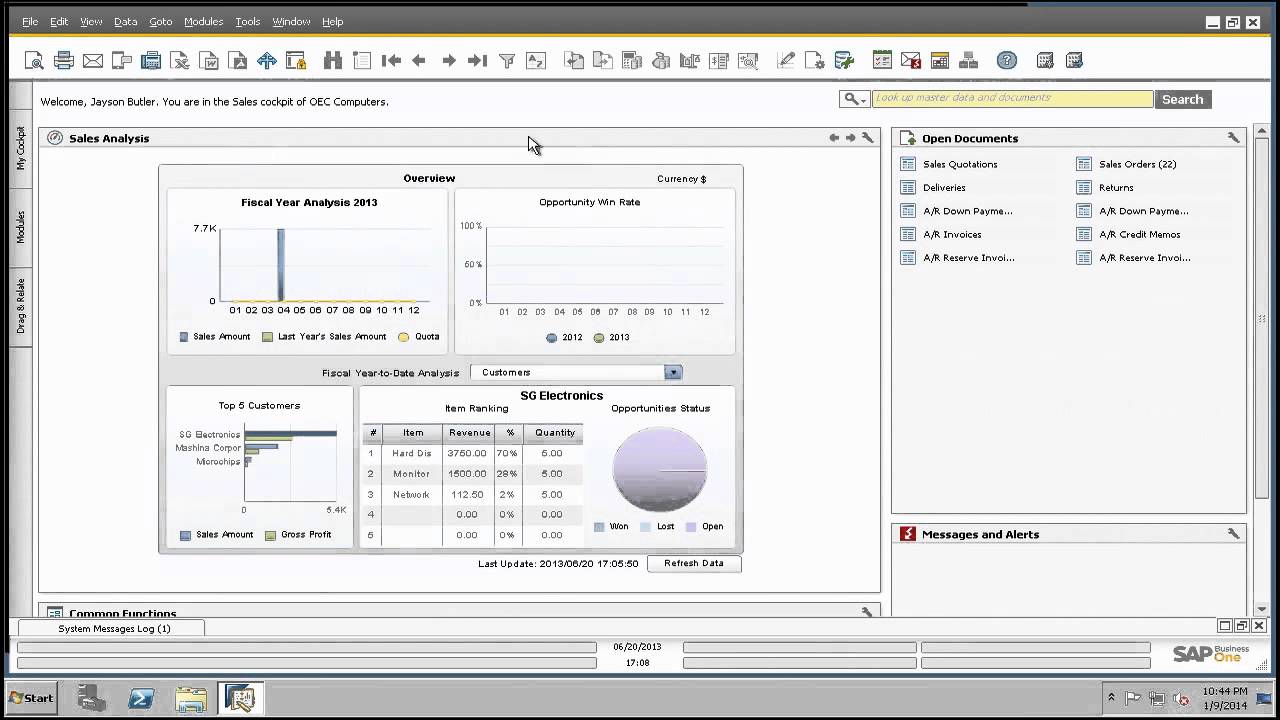Export to Excel via the toolbar icon

tap(180, 61)
